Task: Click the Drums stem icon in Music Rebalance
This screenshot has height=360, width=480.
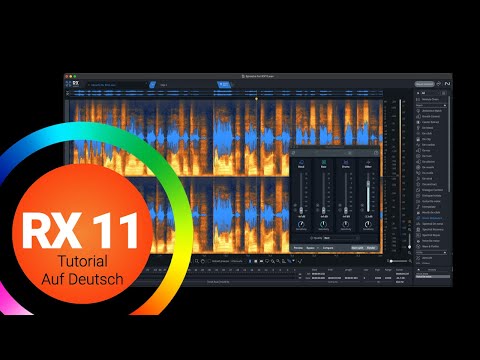Action: pyautogui.click(x=346, y=162)
